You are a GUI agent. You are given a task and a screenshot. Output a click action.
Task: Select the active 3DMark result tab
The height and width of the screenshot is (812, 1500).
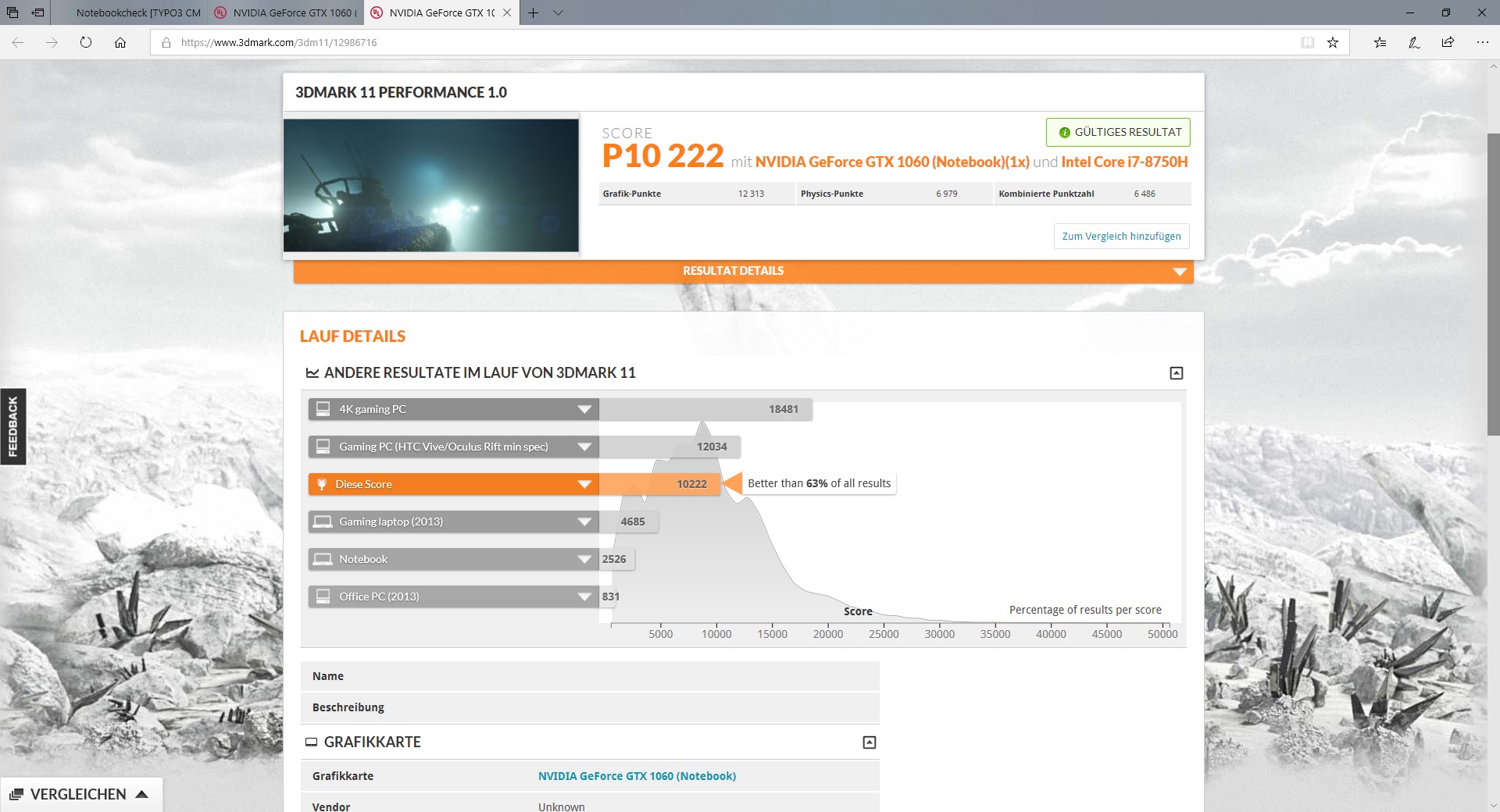point(441,12)
